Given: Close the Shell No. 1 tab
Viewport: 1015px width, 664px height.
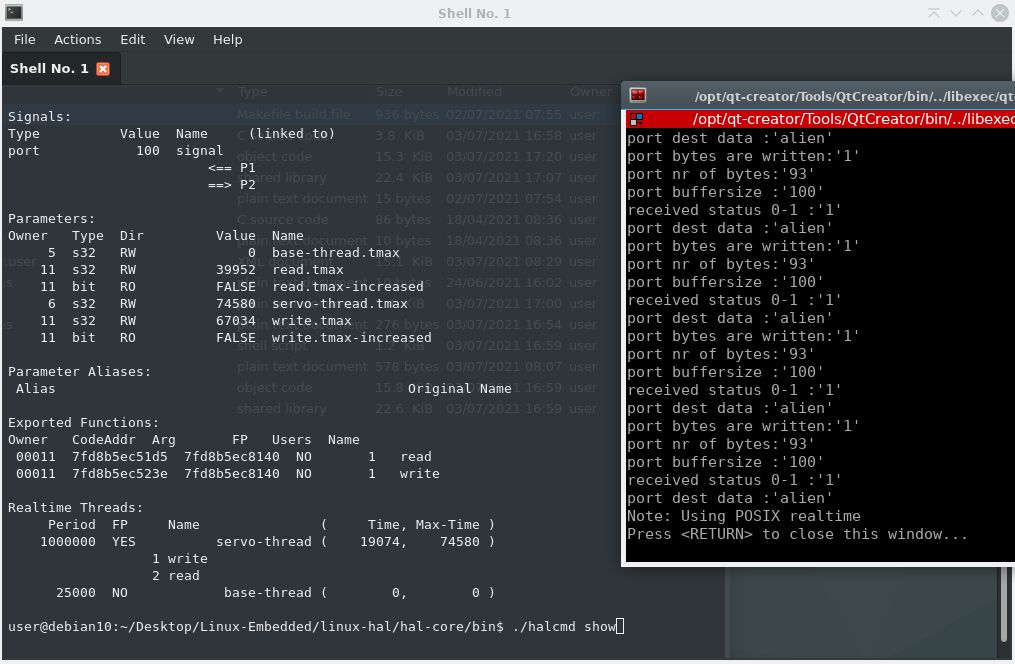Looking at the screenshot, I should pos(103,69).
